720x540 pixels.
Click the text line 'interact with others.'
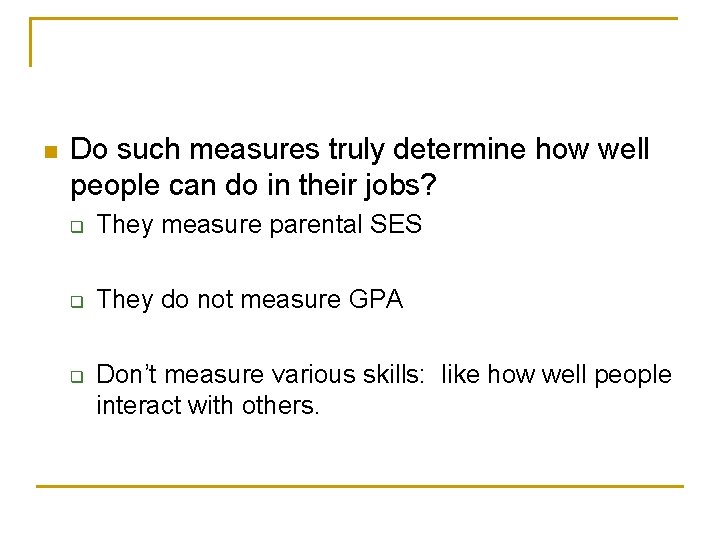pos(208,405)
